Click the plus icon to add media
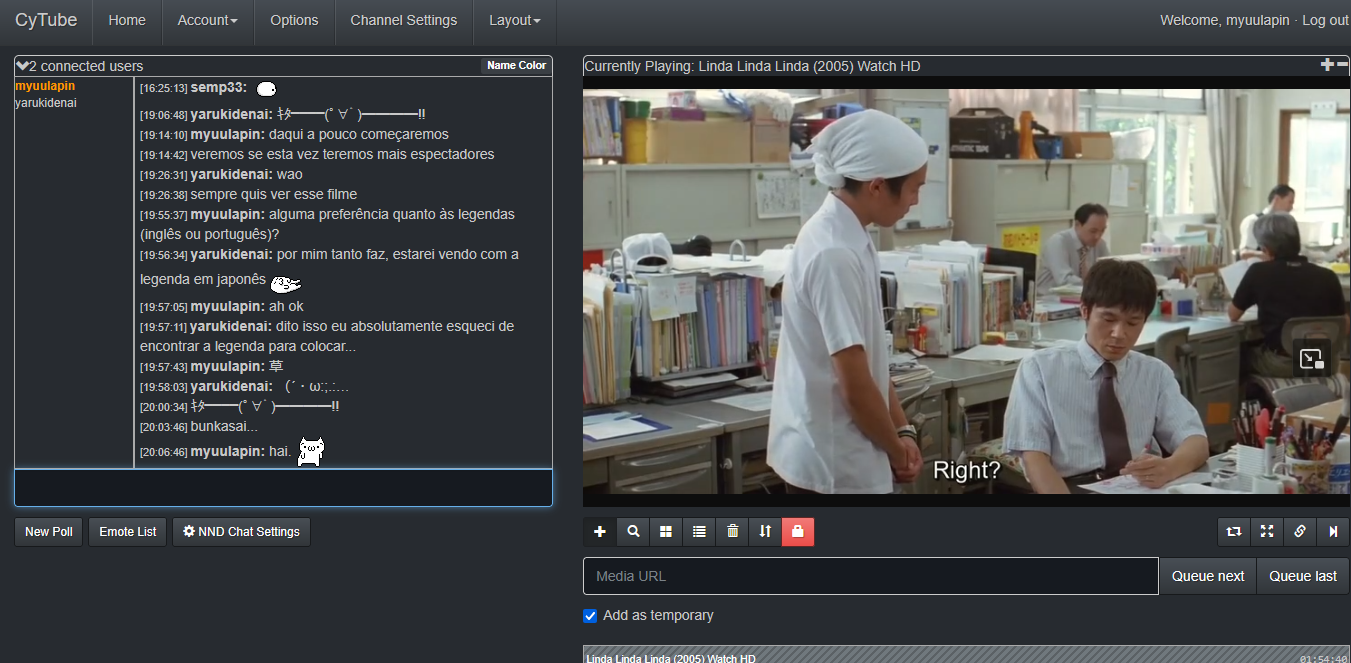This screenshot has height=663, width=1351. 600,532
